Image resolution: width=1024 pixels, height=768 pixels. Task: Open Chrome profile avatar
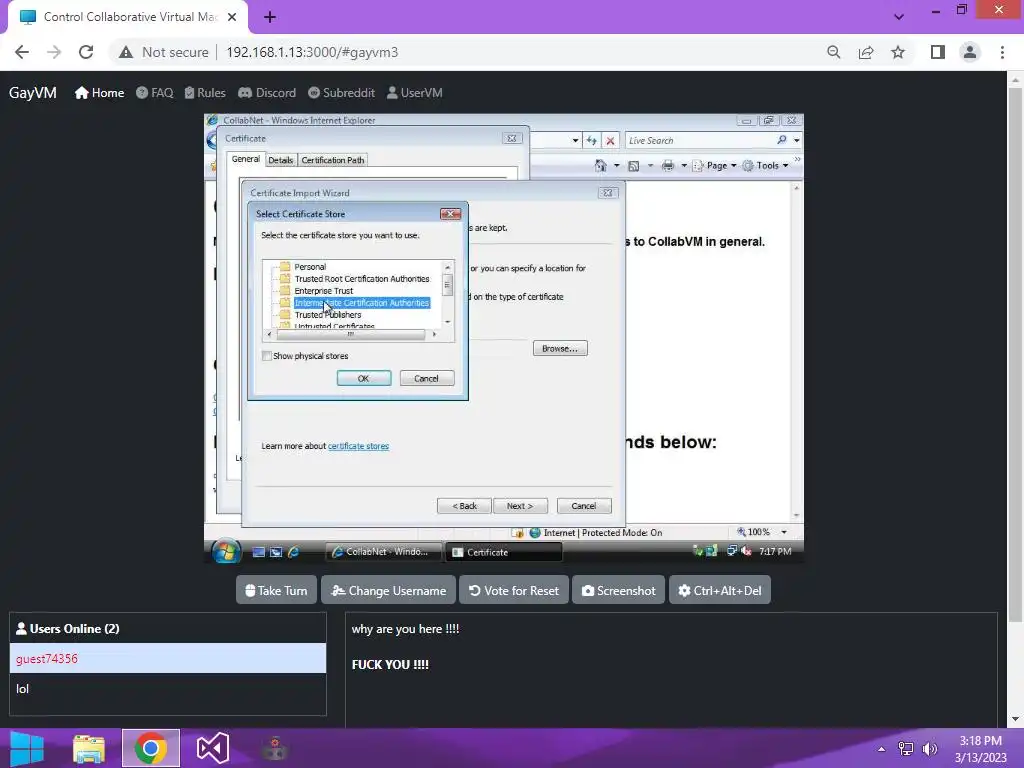[x=970, y=52]
